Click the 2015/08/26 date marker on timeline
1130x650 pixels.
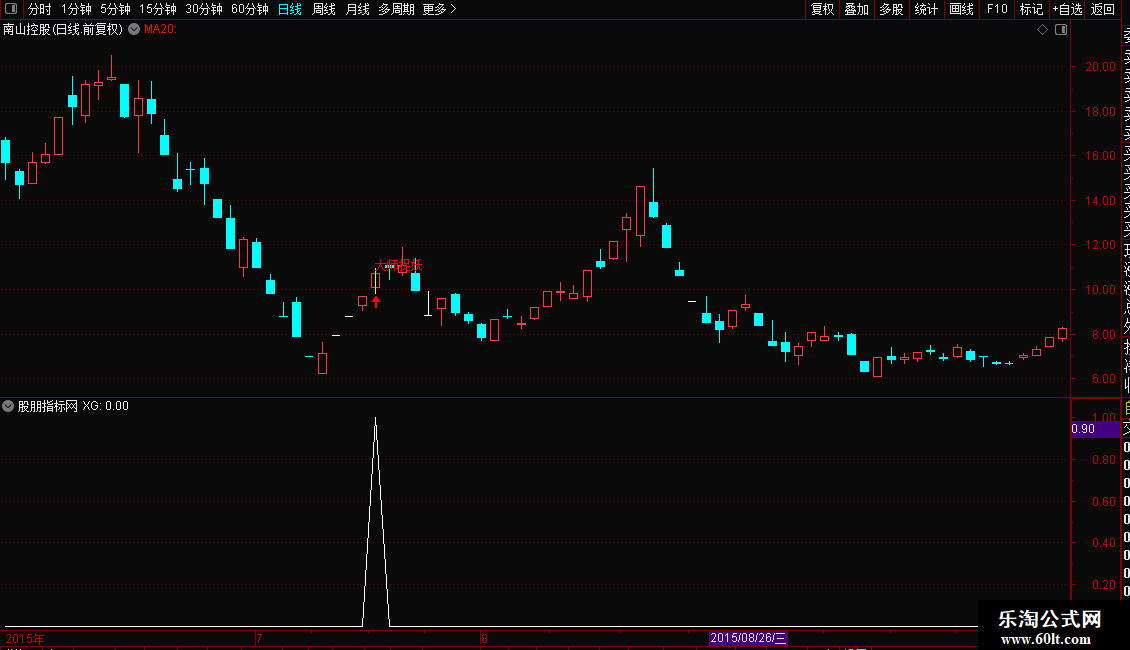(x=748, y=638)
